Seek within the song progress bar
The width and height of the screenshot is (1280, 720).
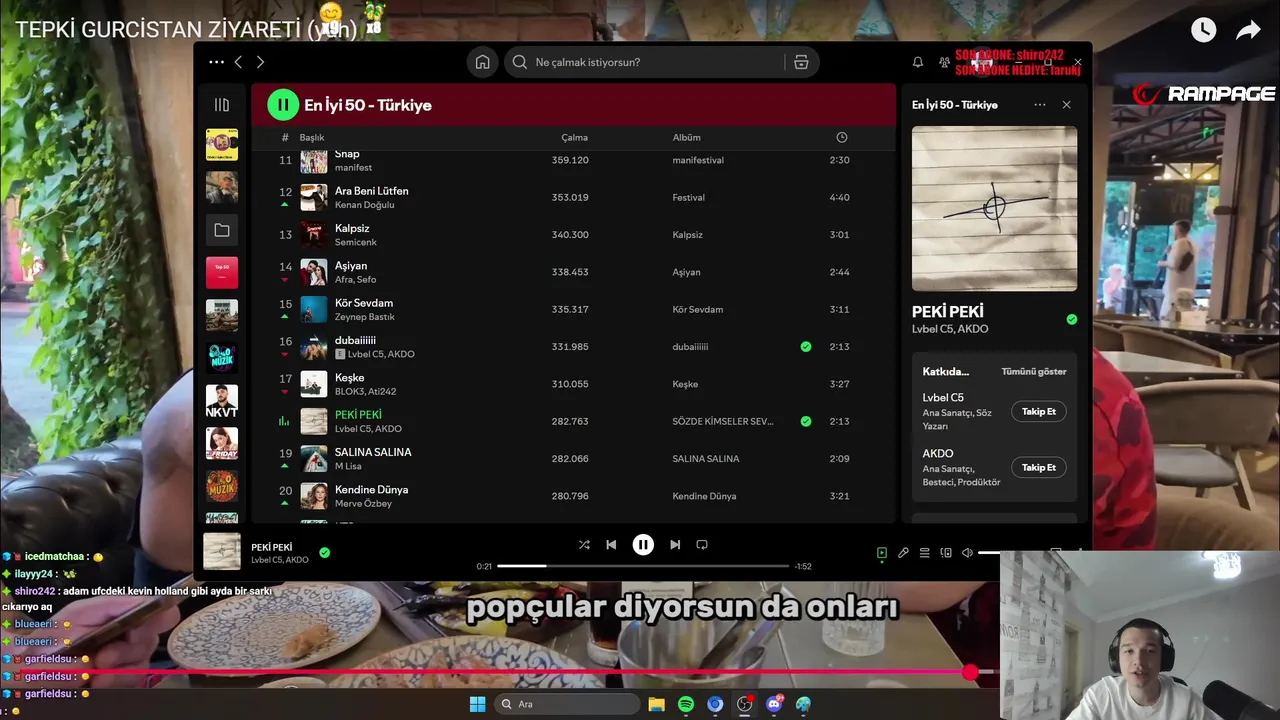pos(643,566)
